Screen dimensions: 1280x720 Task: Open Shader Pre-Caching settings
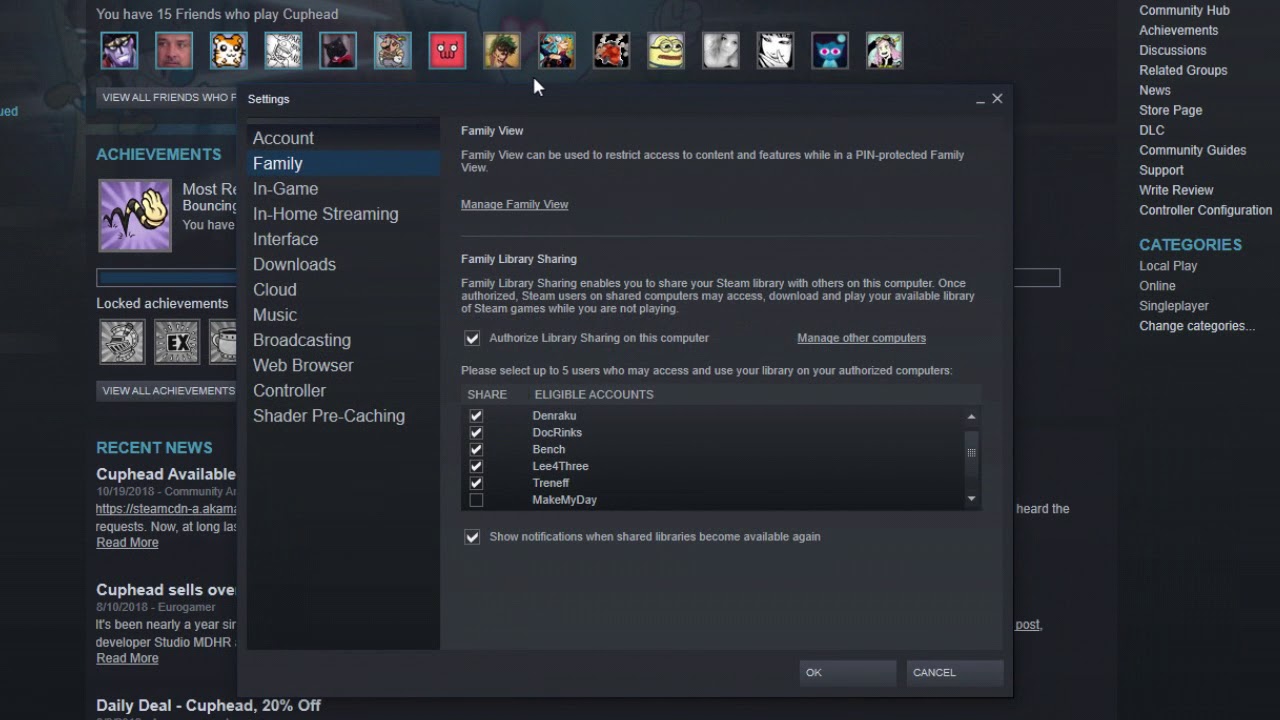tap(343, 416)
